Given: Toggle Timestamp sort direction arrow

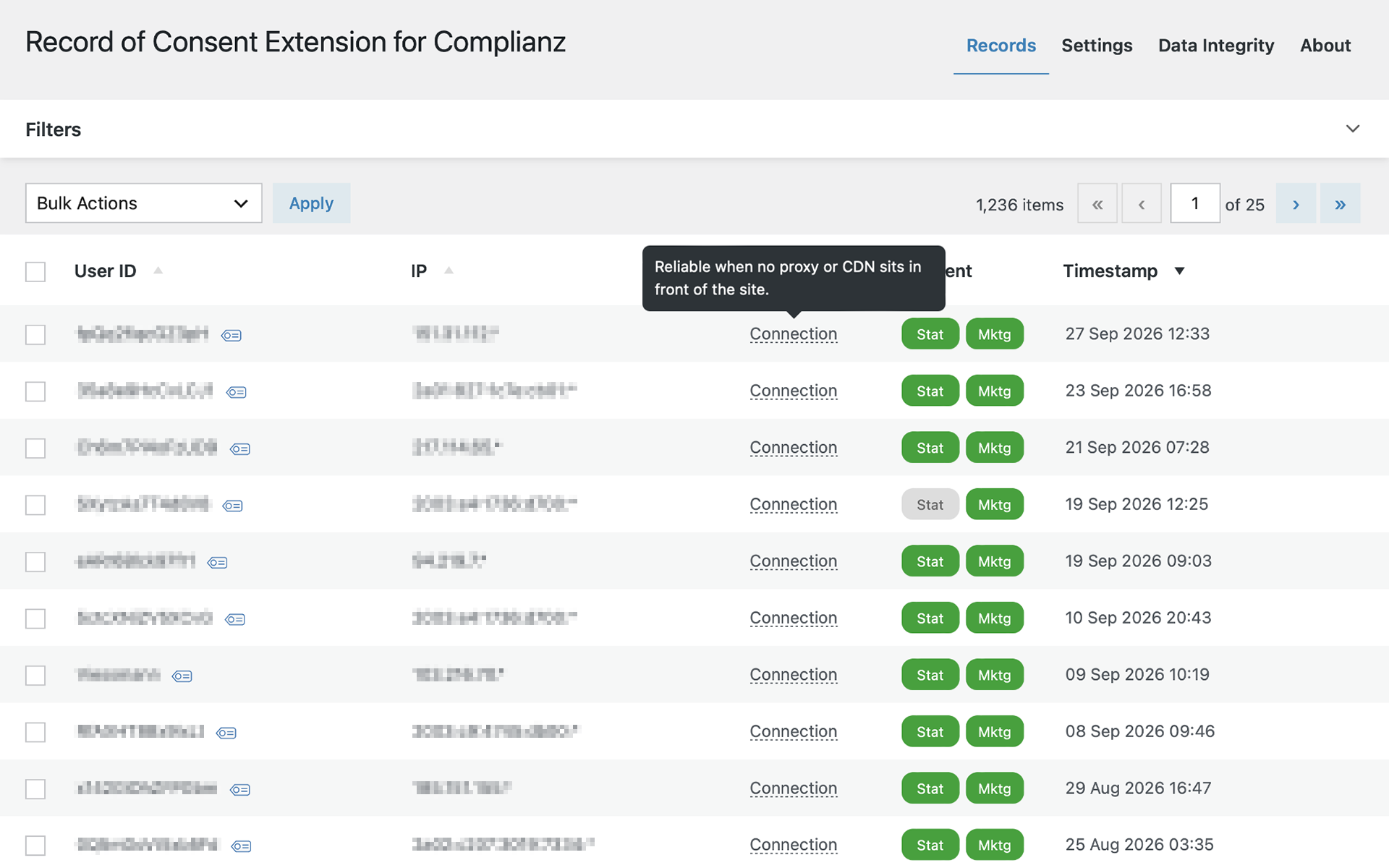Looking at the screenshot, I should [1179, 271].
